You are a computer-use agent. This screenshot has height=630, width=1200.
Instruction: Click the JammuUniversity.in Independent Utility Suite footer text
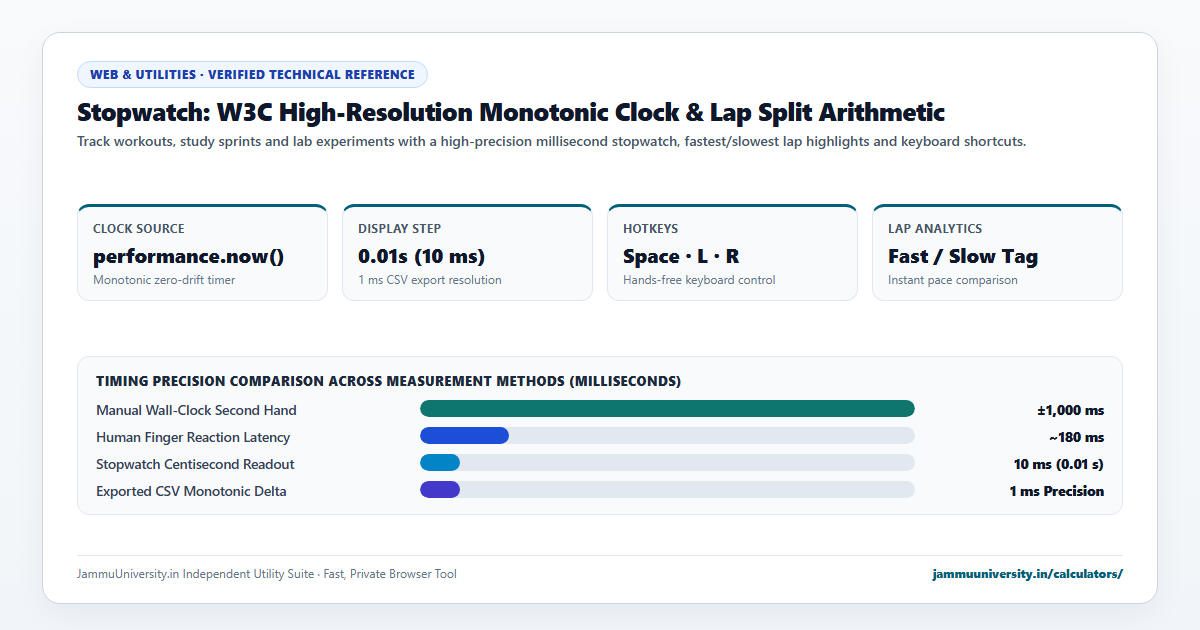[x=267, y=574]
